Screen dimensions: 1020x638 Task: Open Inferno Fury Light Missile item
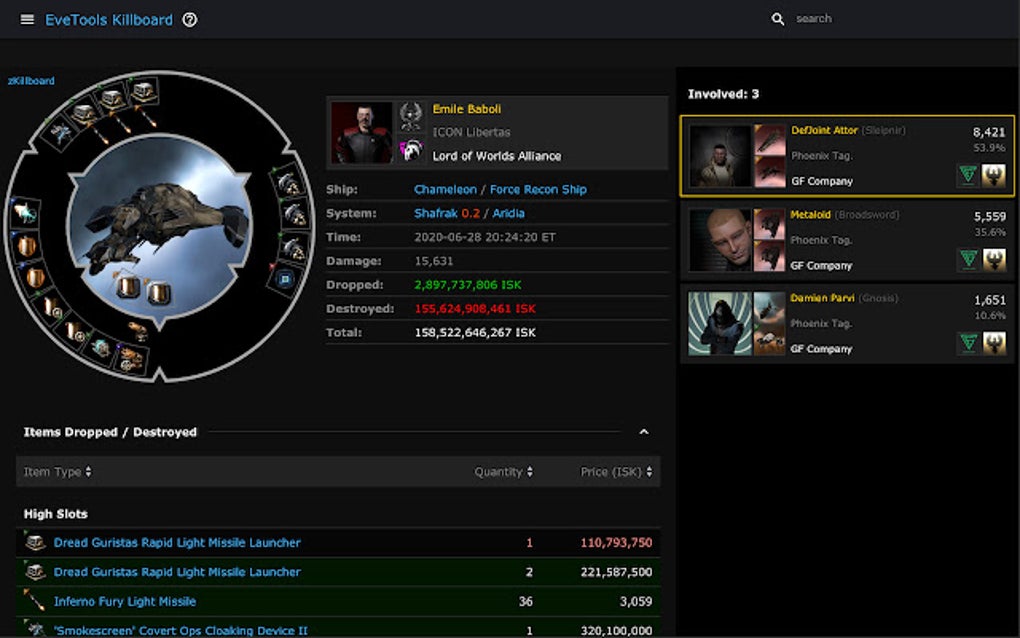(x=125, y=602)
